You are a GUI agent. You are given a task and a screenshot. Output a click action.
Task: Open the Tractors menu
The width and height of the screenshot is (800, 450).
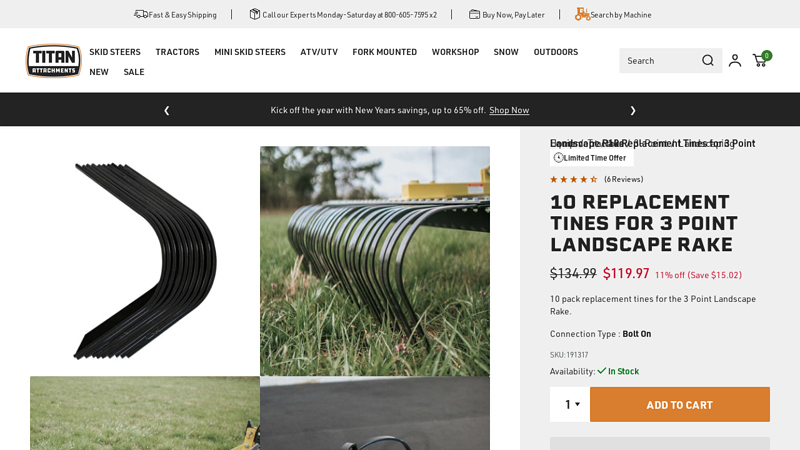(x=177, y=52)
